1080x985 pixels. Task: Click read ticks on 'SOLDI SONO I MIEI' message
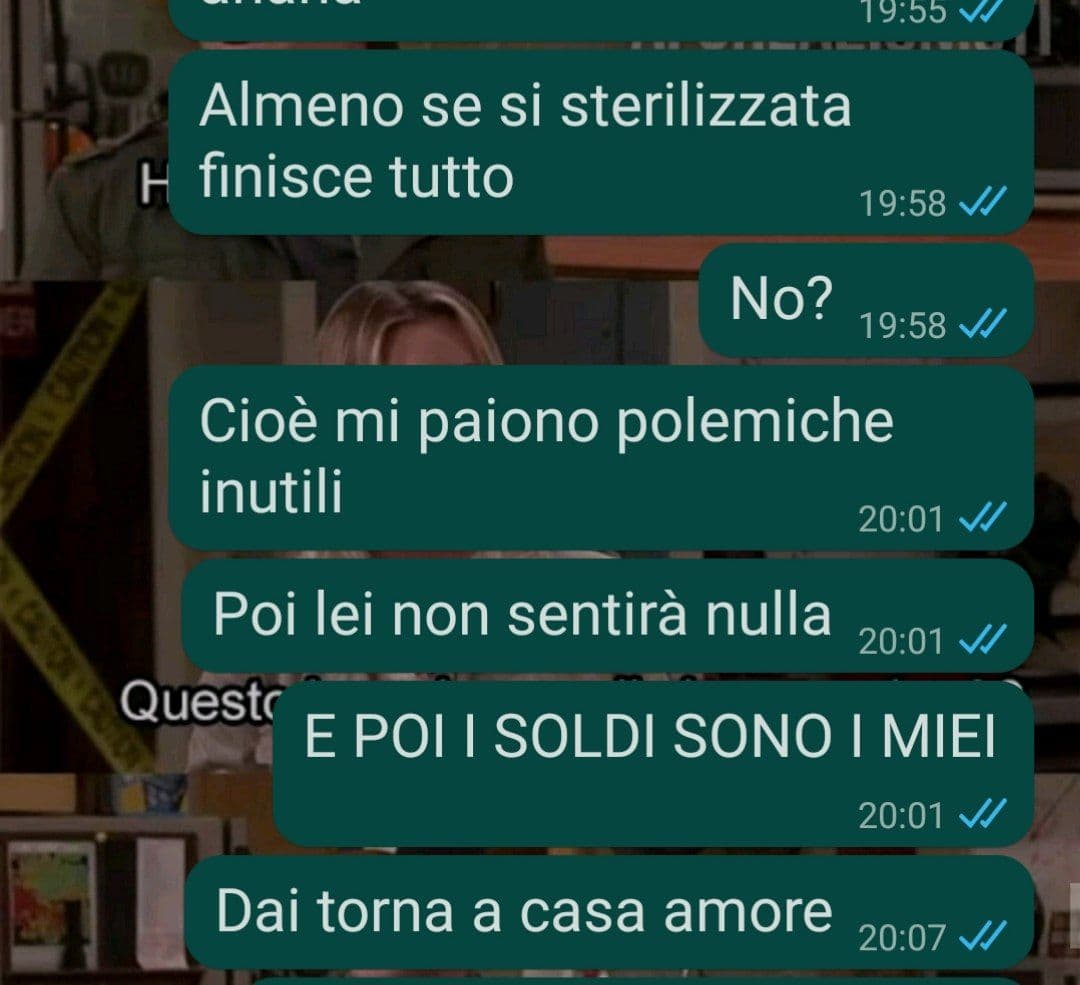[x=984, y=813]
